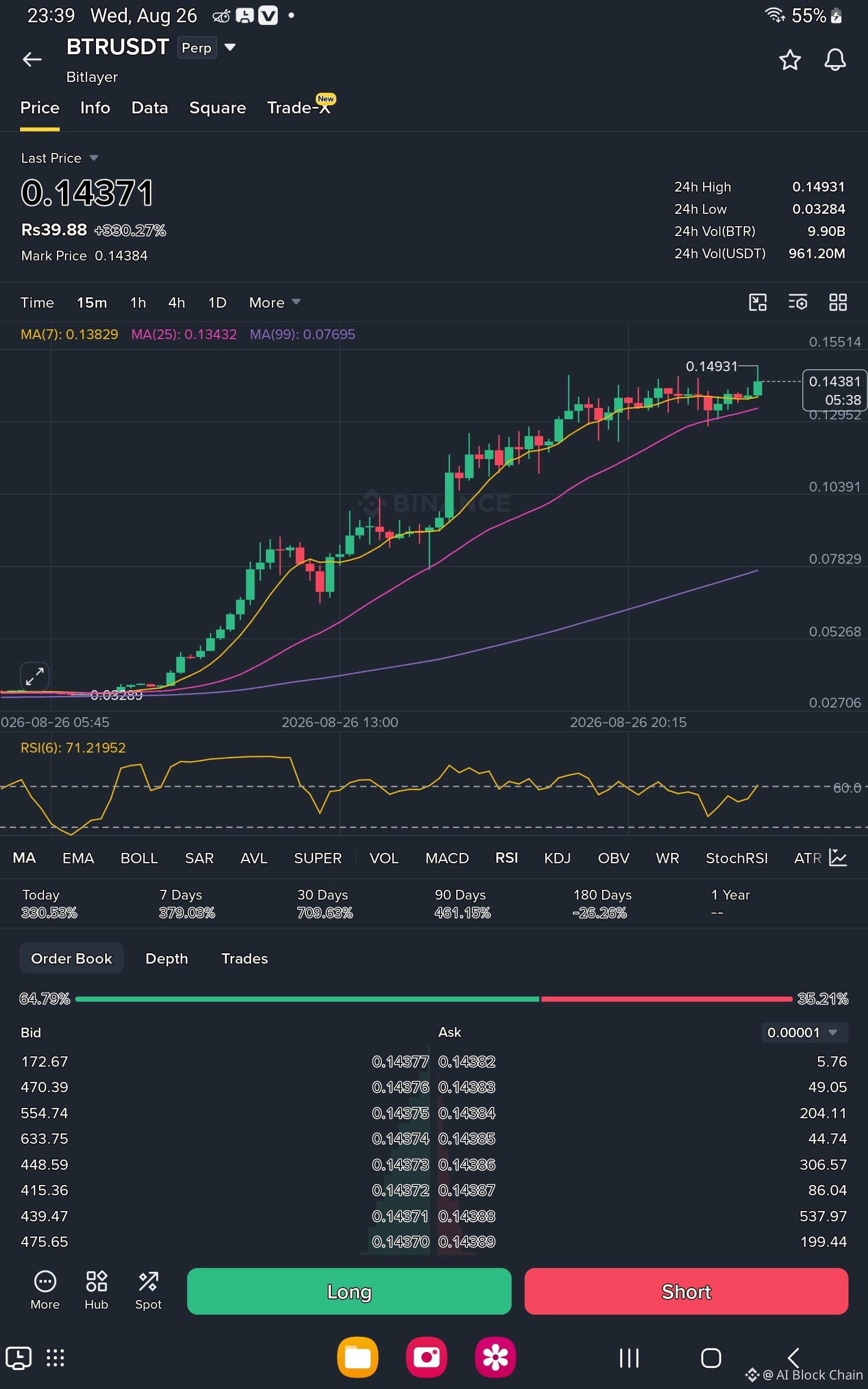Tap the red Short button
Viewport: 868px width, 1389px height.
pyautogui.click(x=686, y=1291)
